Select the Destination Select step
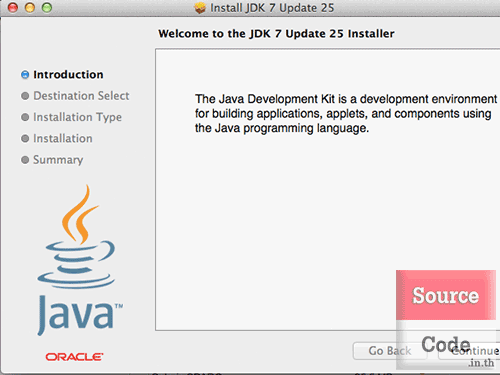This screenshot has width=500, height=375. tap(81, 96)
